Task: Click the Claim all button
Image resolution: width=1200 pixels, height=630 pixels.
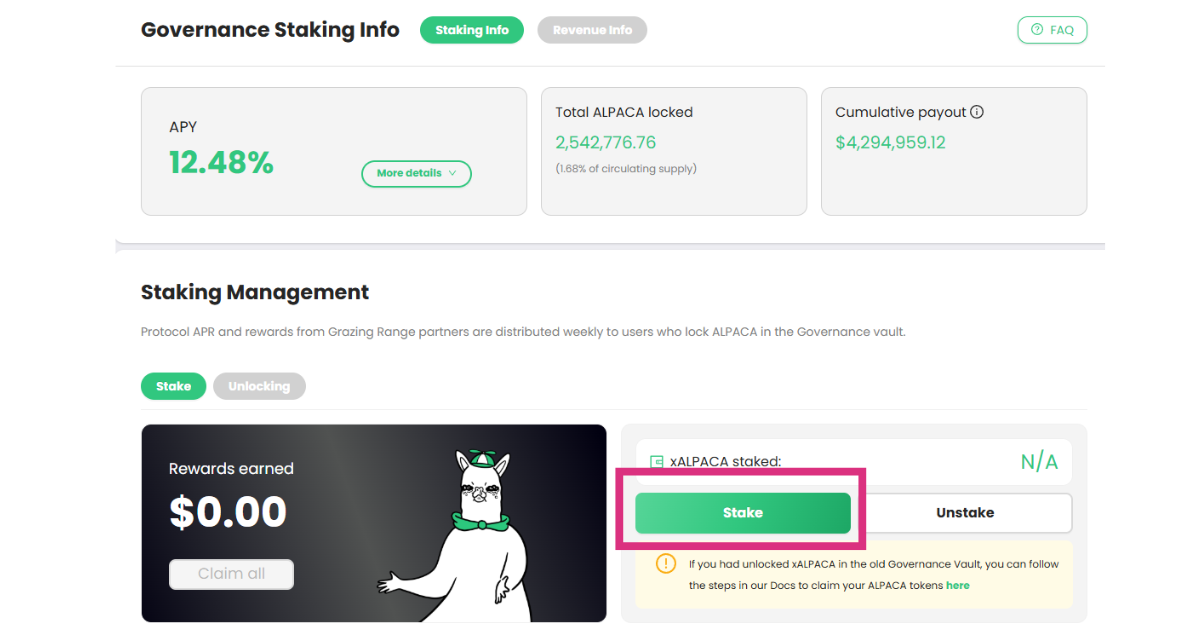Action: click(231, 574)
